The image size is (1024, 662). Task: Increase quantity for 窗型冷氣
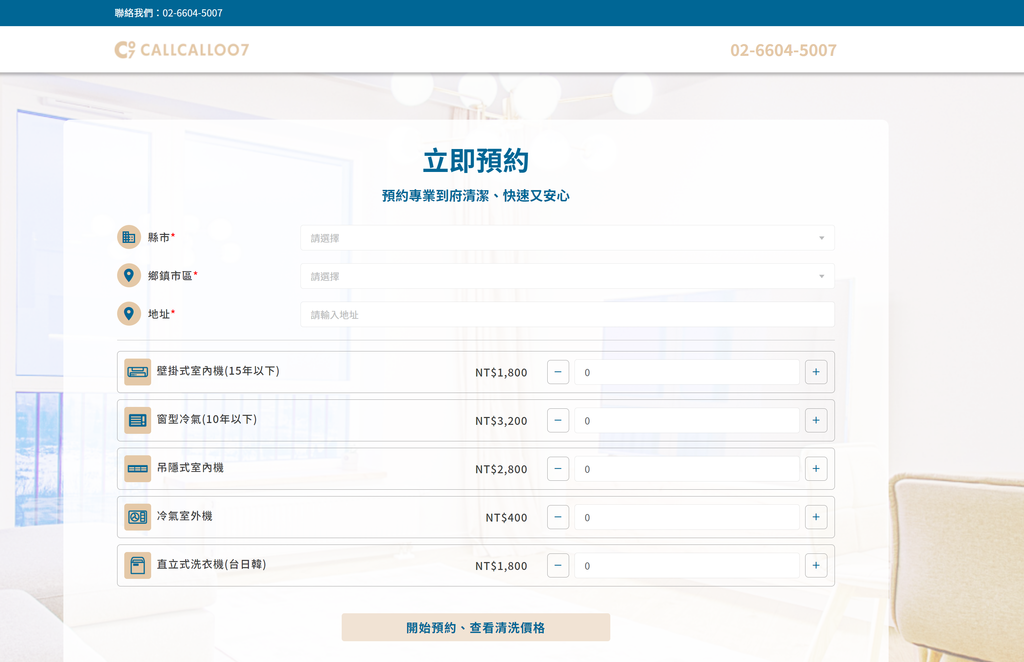(x=816, y=420)
